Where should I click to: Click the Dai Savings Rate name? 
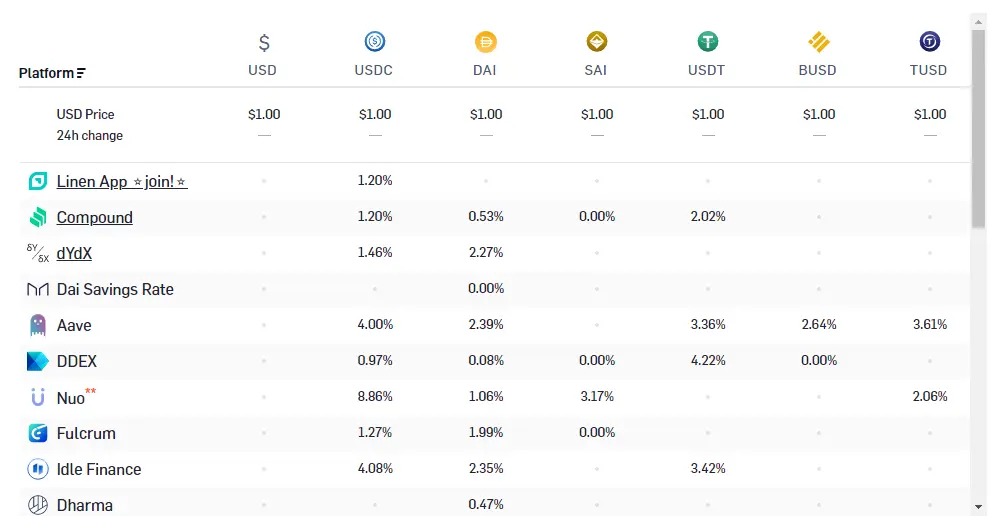point(115,290)
